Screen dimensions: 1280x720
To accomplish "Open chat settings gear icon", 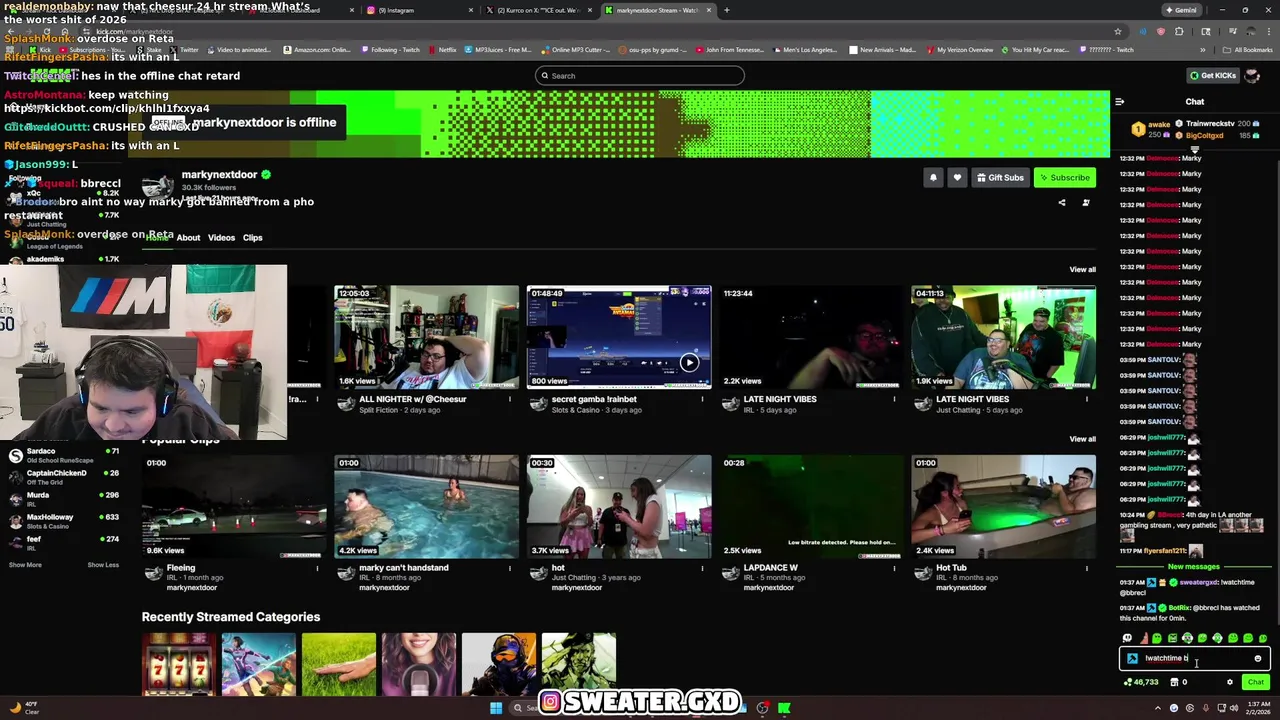I will coord(1230,682).
